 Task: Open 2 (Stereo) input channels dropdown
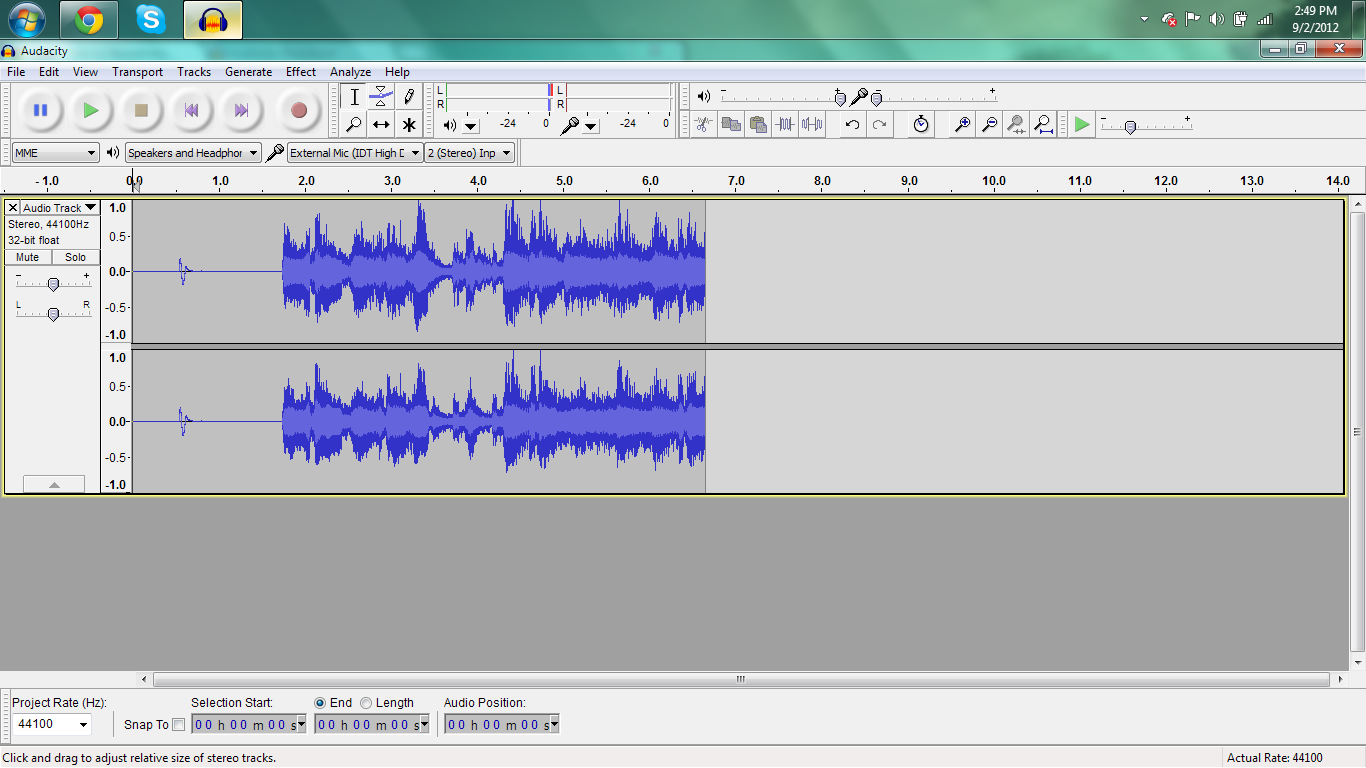click(470, 153)
